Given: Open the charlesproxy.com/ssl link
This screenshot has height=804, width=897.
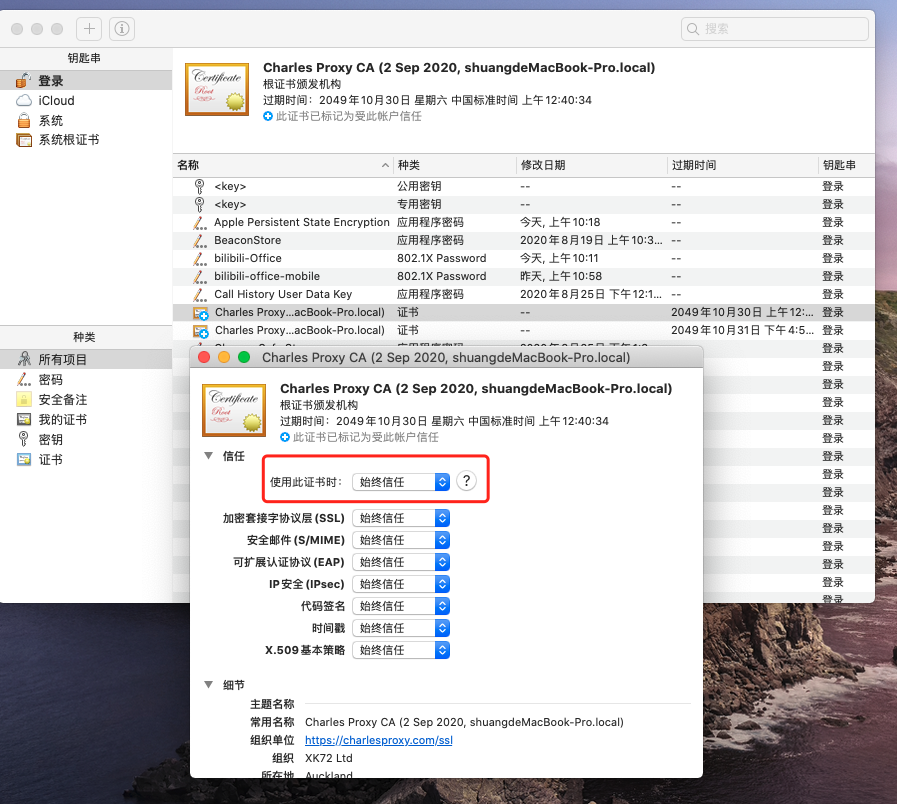Looking at the screenshot, I should 379,740.
